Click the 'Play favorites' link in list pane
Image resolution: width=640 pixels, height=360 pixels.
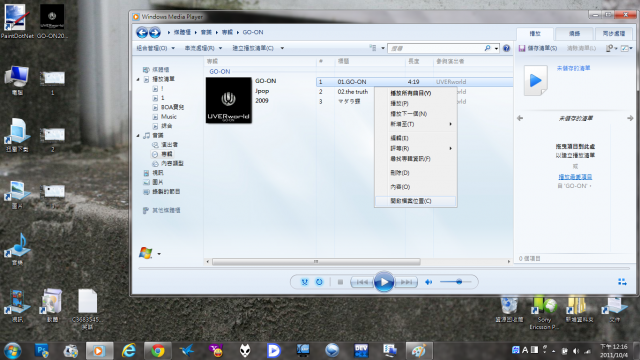(x=575, y=177)
